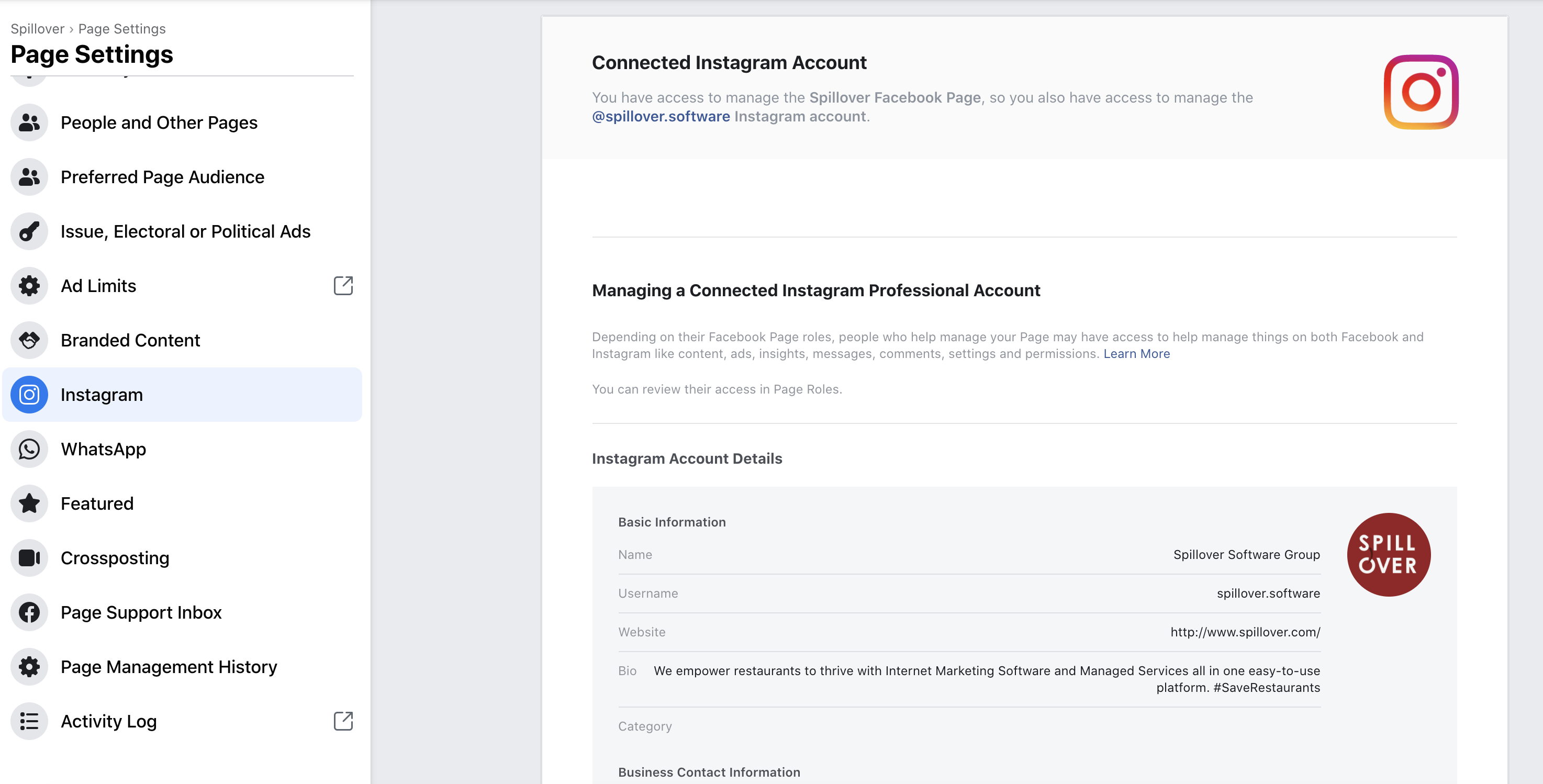Open the Ad Limits settings entry
The height and width of the screenshot is (784, 1543).
pyautogui.click(x=98, y=286)
